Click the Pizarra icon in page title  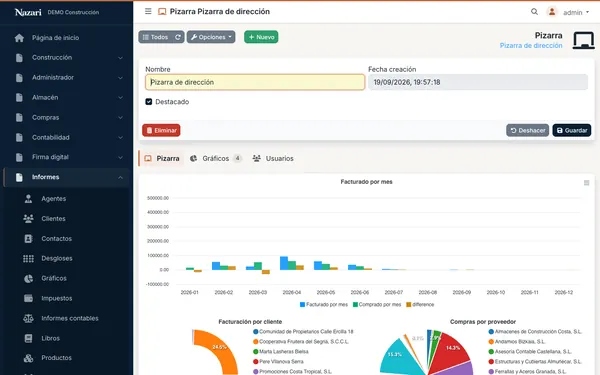tap(162, 11)
